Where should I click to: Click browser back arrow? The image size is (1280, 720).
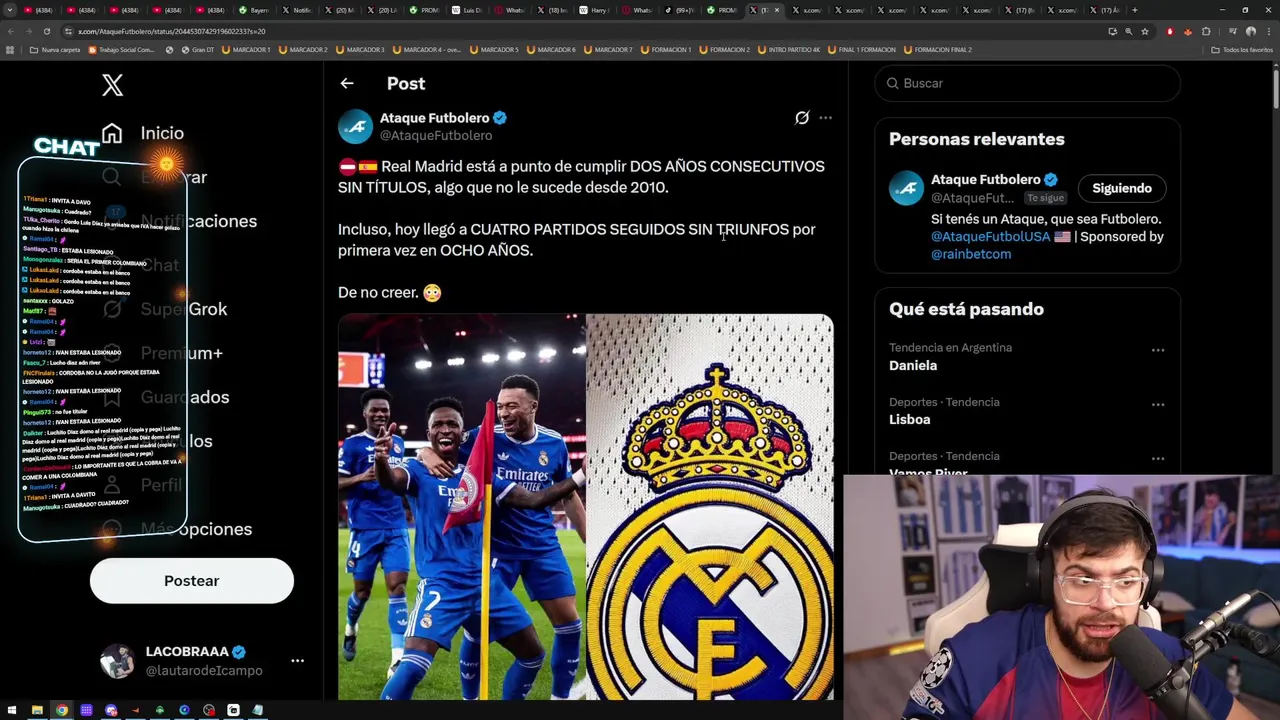point(10,31)
